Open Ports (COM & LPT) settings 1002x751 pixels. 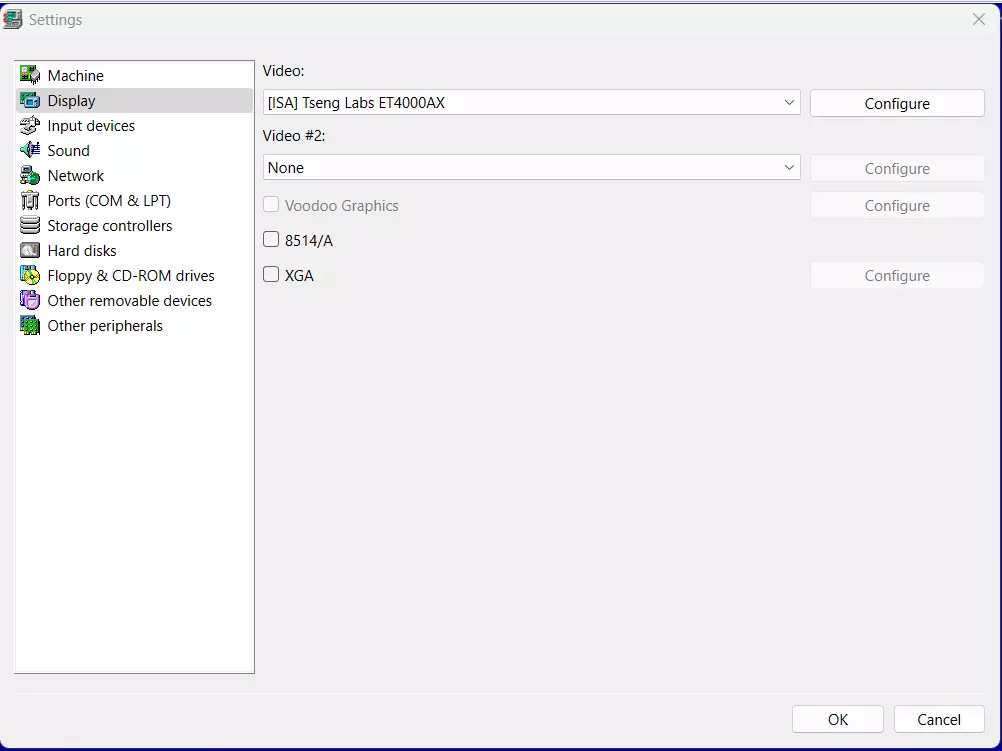134,200
